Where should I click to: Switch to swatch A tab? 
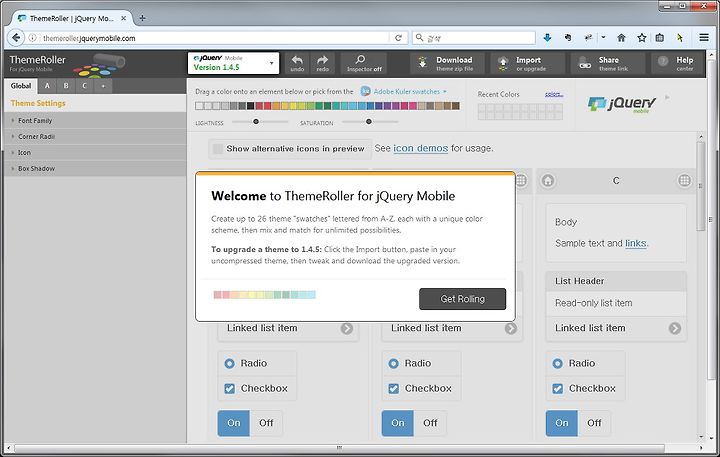47,86
